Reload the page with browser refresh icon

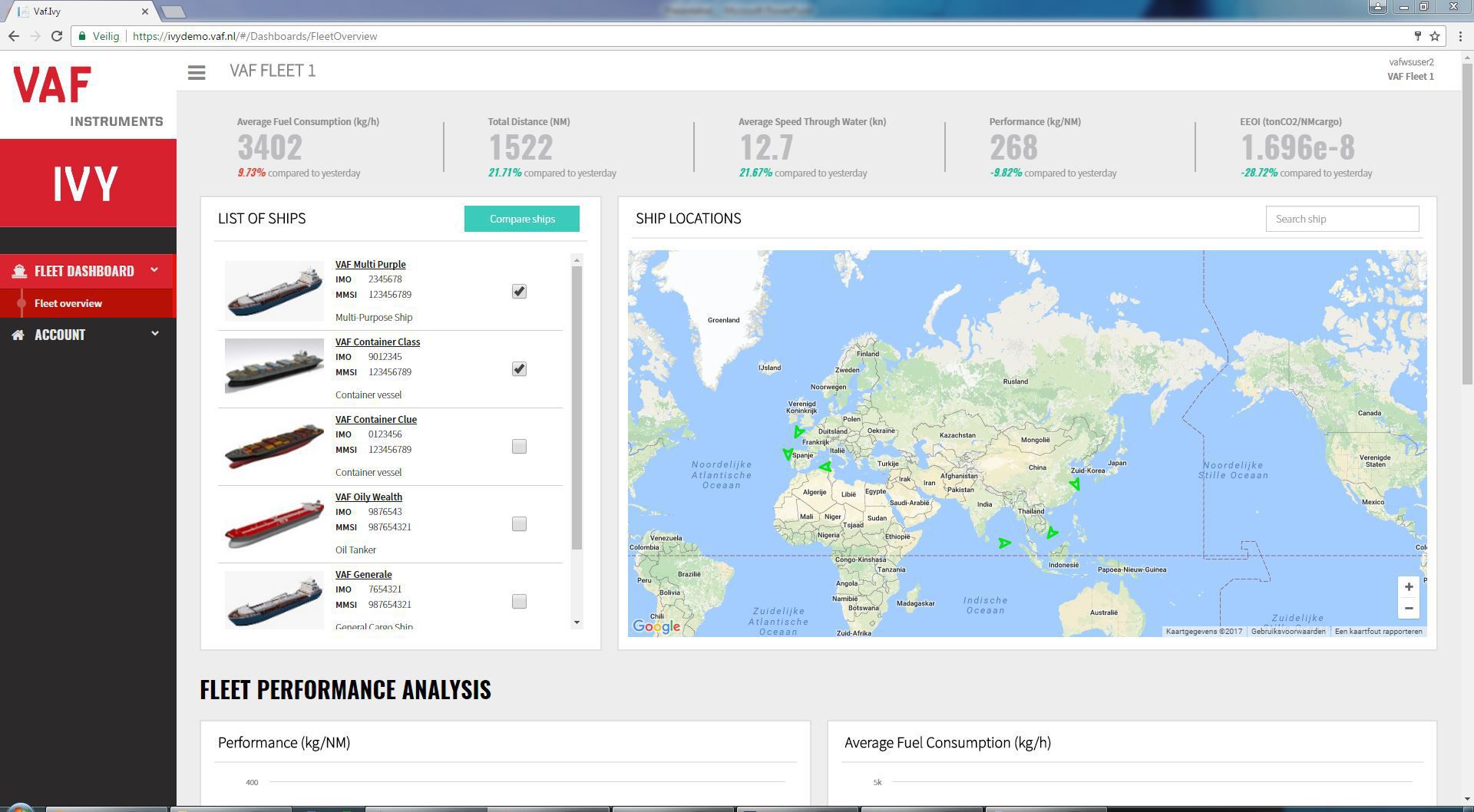56,36
